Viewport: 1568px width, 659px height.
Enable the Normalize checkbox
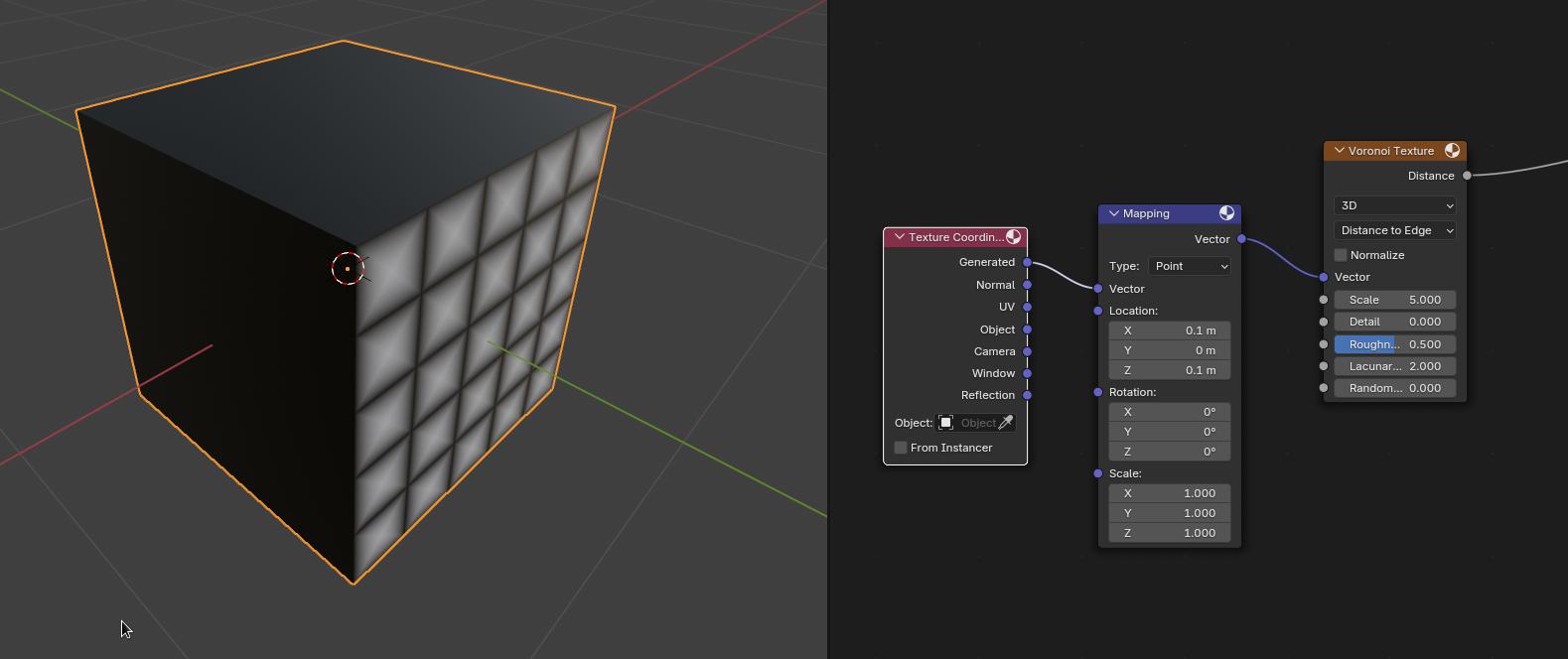[1341, 255]
